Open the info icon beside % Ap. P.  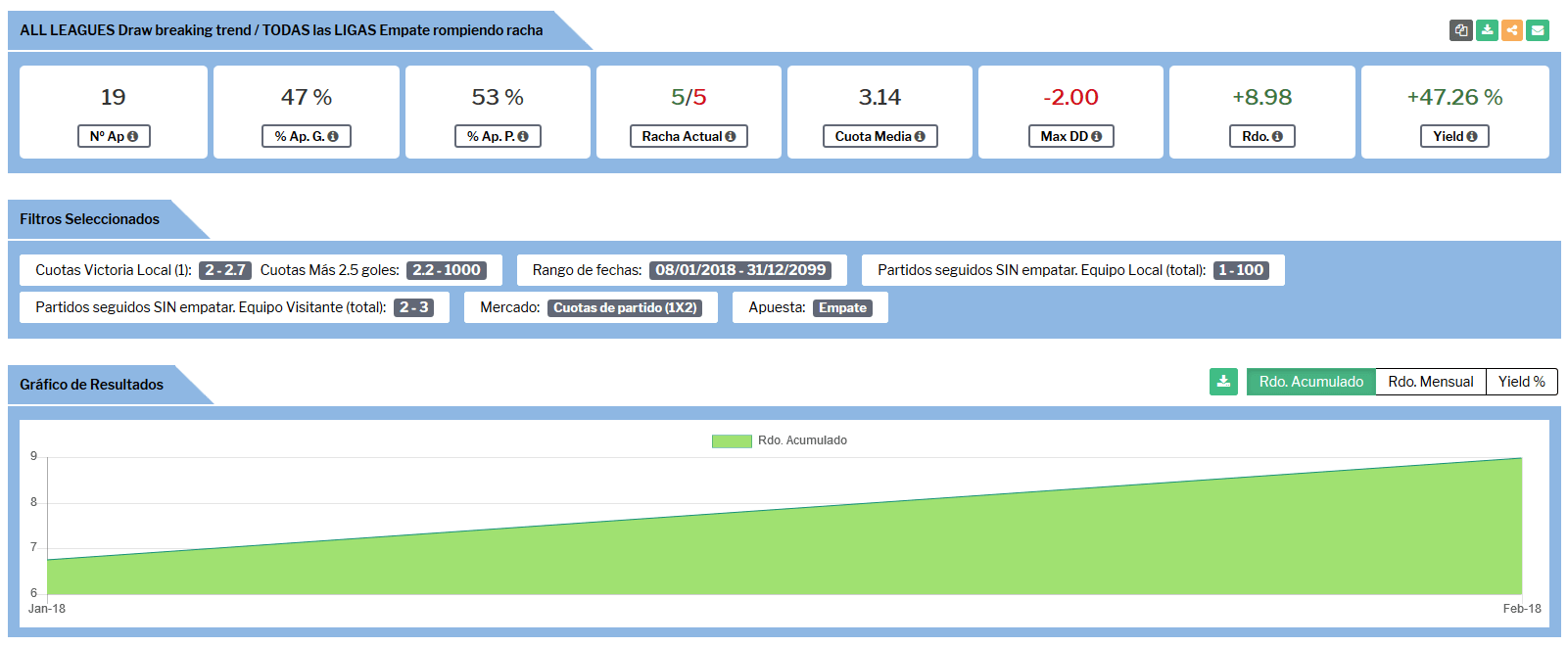[x=523, y=137]
